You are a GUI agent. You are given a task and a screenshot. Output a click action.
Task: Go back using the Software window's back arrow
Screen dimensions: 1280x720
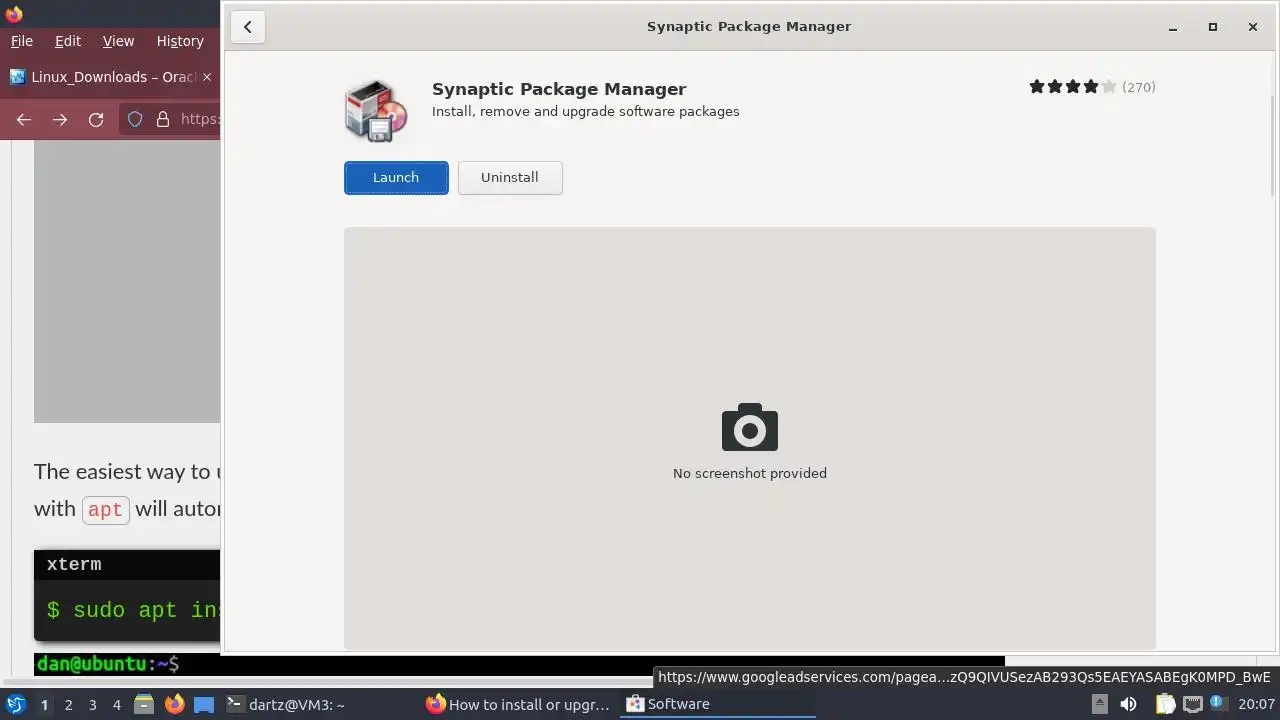pyautogui.click(x=248, y=27)
